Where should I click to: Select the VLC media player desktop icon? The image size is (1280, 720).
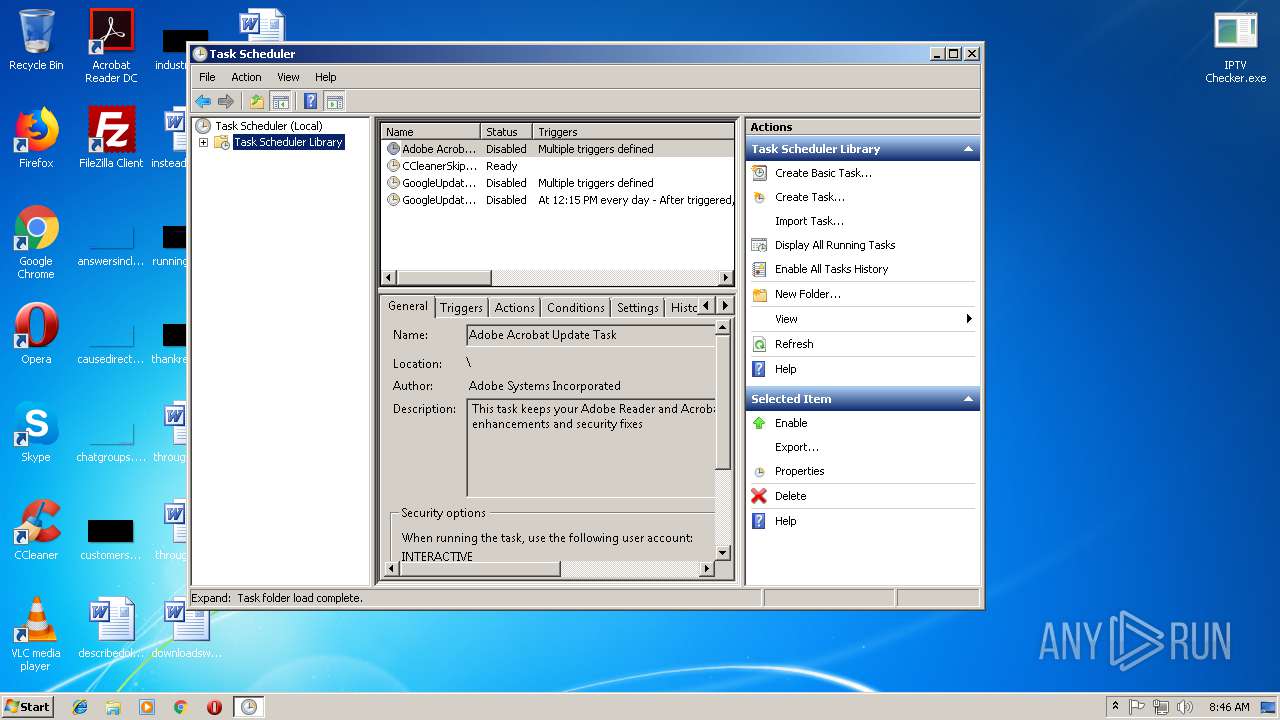coord(36,634)
